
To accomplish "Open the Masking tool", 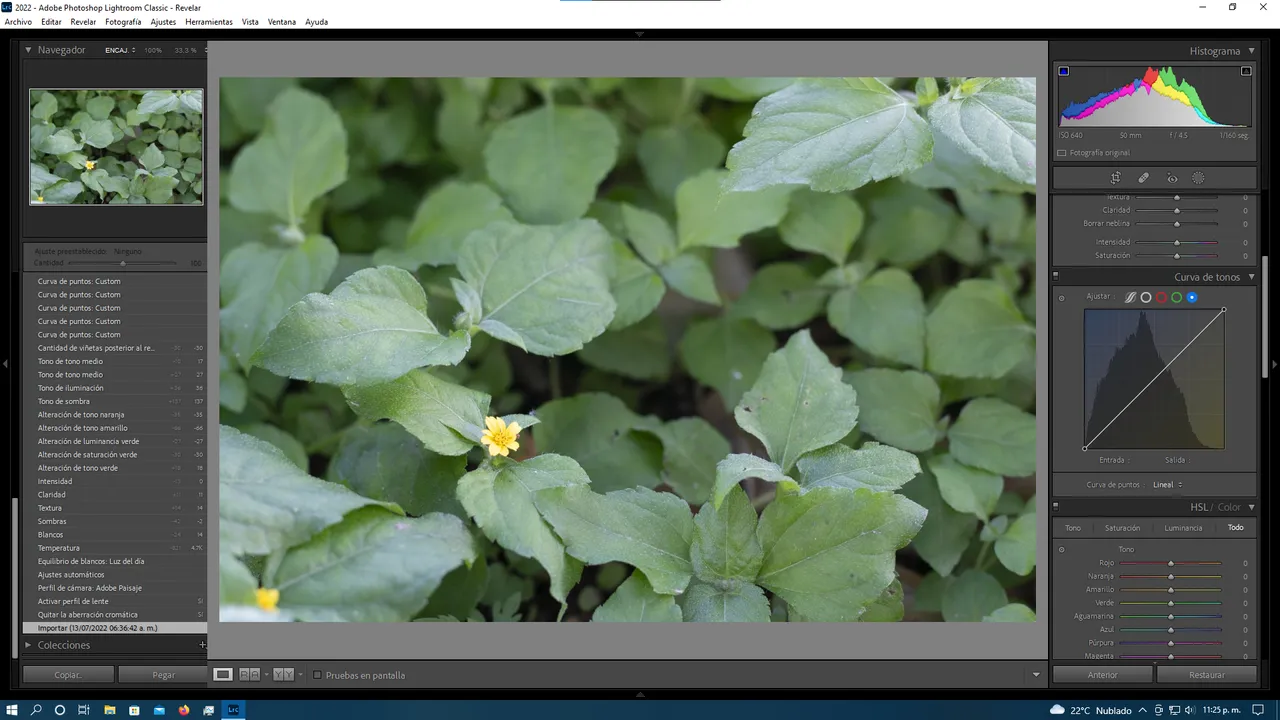I will (1198, 178).
